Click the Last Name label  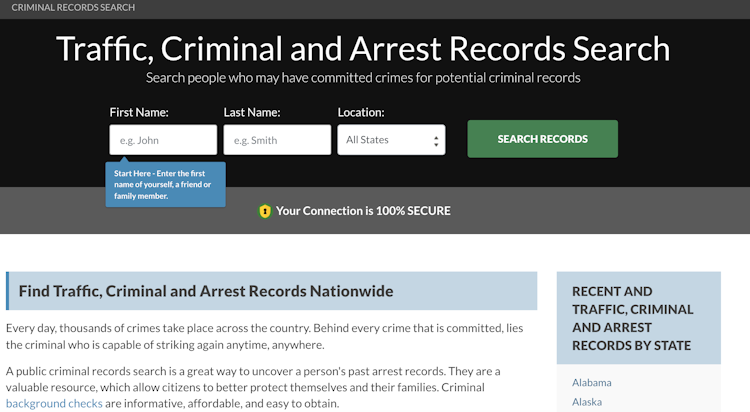252,112
